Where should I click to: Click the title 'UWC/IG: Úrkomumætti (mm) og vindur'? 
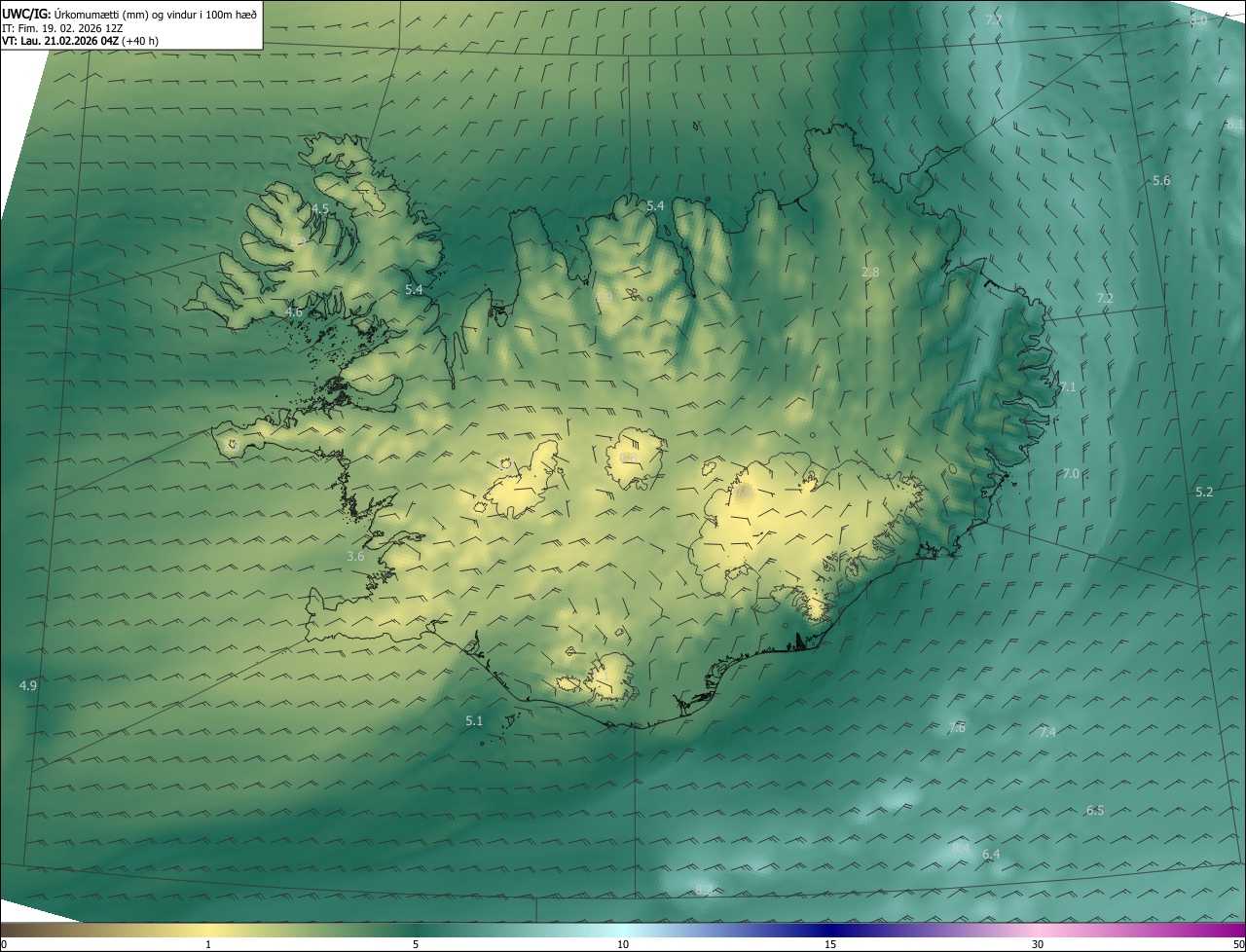click(x=129, y=13)
